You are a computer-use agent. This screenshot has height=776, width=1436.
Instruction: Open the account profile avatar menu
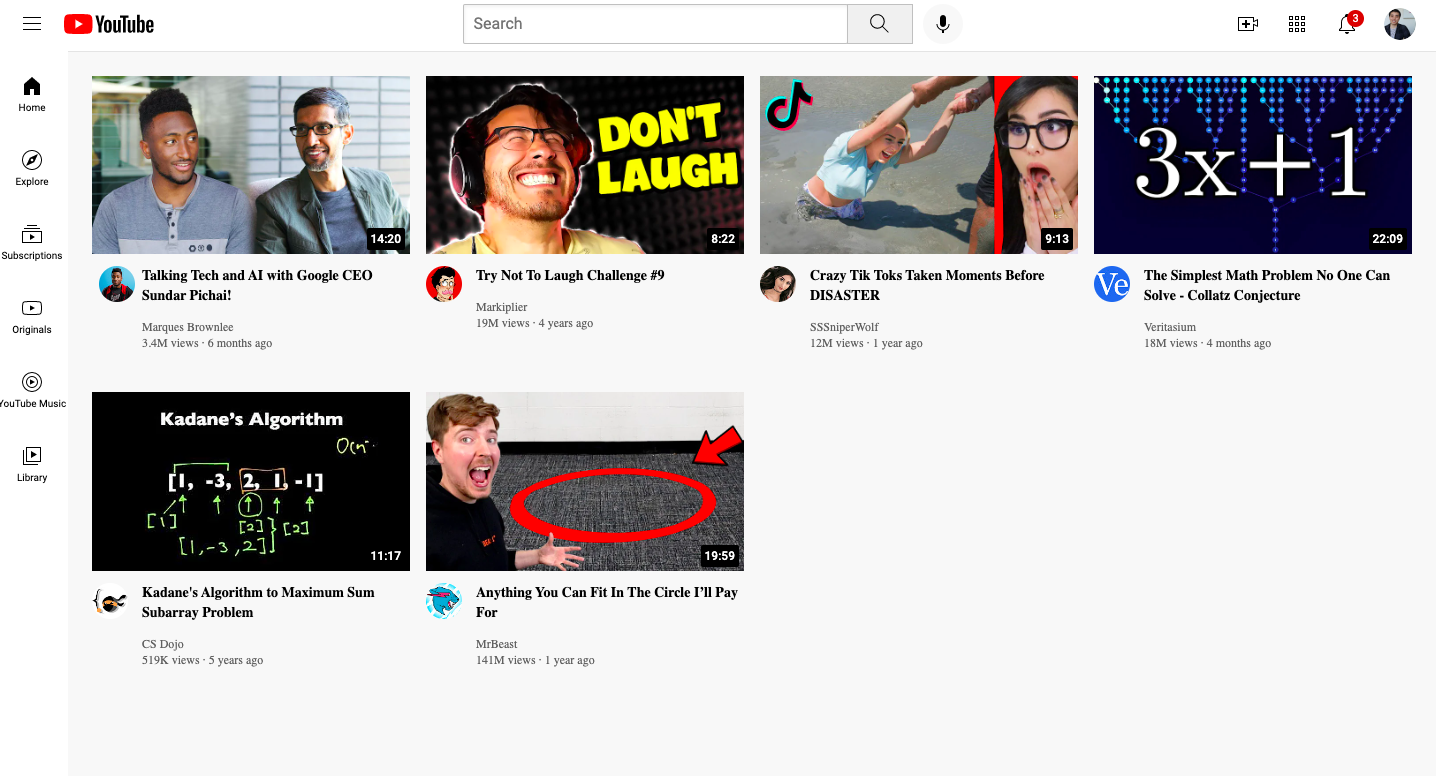coord(1400,24)
